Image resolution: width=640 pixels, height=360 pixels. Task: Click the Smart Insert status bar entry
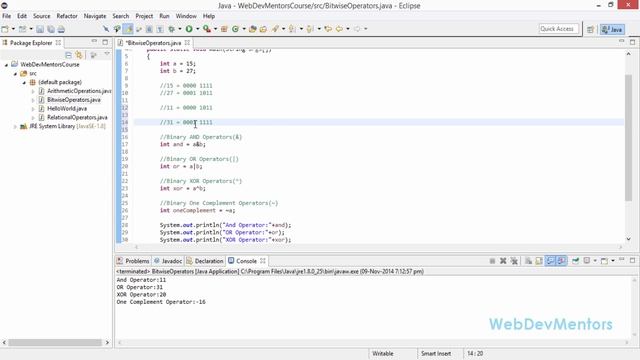coord(436,353)
